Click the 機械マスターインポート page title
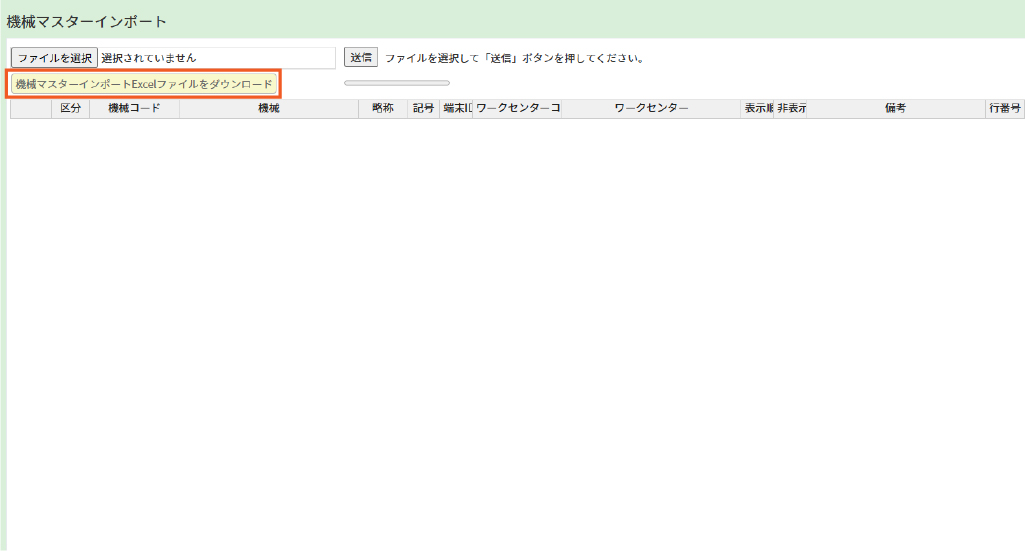1025x551 pixels. tap(87, 21)
